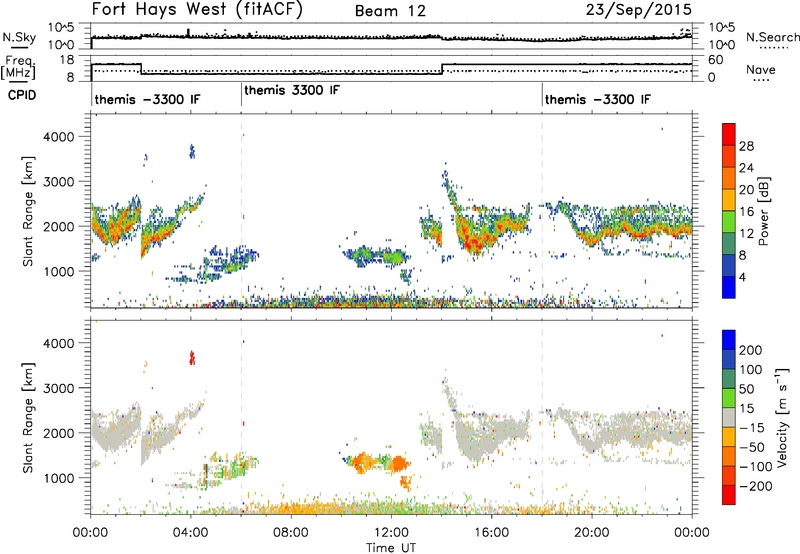Click the "04:00" time tick label

click(x=191, y=533)
